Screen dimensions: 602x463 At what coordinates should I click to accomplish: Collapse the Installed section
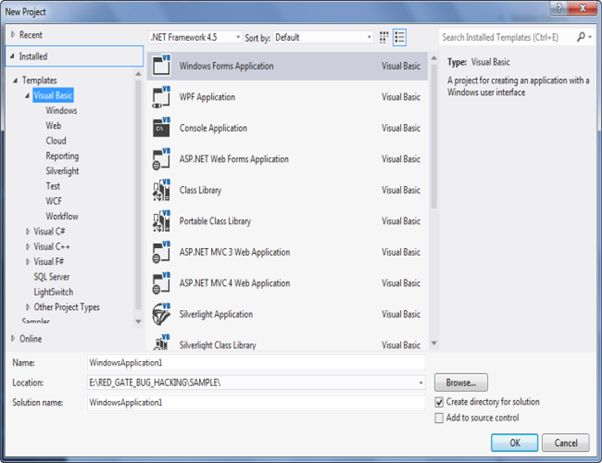pyautogui.click(x=12, y=56)
